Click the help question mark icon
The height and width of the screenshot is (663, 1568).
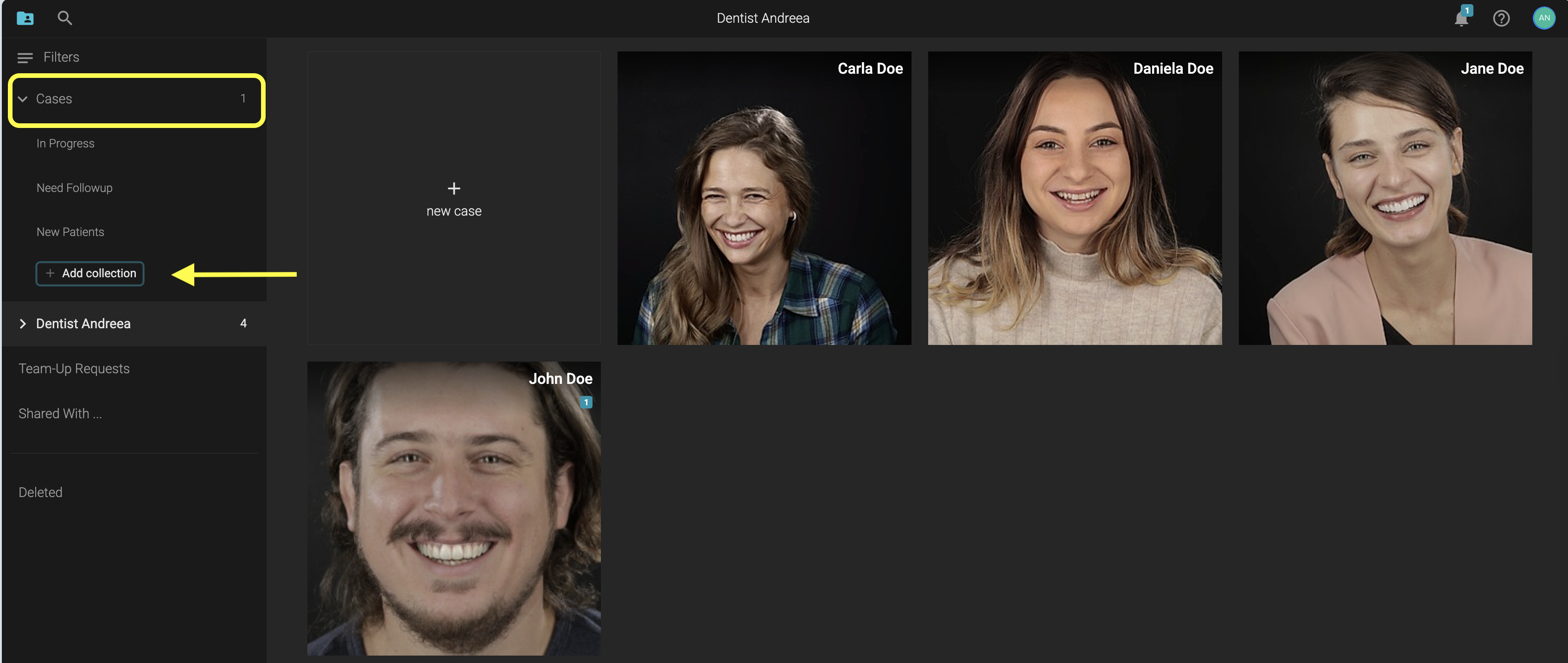click(x=1501, y=19)
